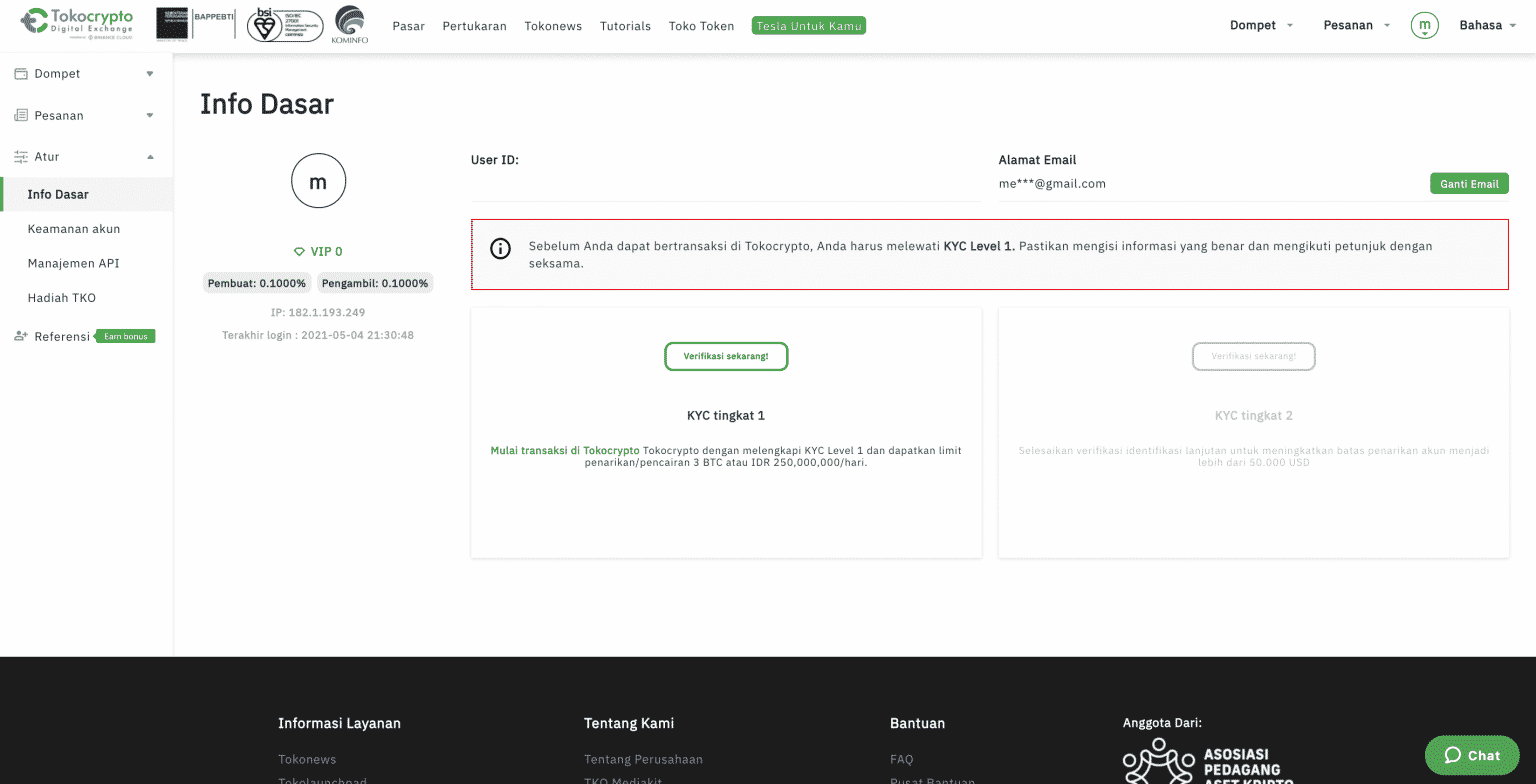Go to Pasar in navigation bar
Image resolution: width=1536 pixels, height=784 pixels.
409,26
